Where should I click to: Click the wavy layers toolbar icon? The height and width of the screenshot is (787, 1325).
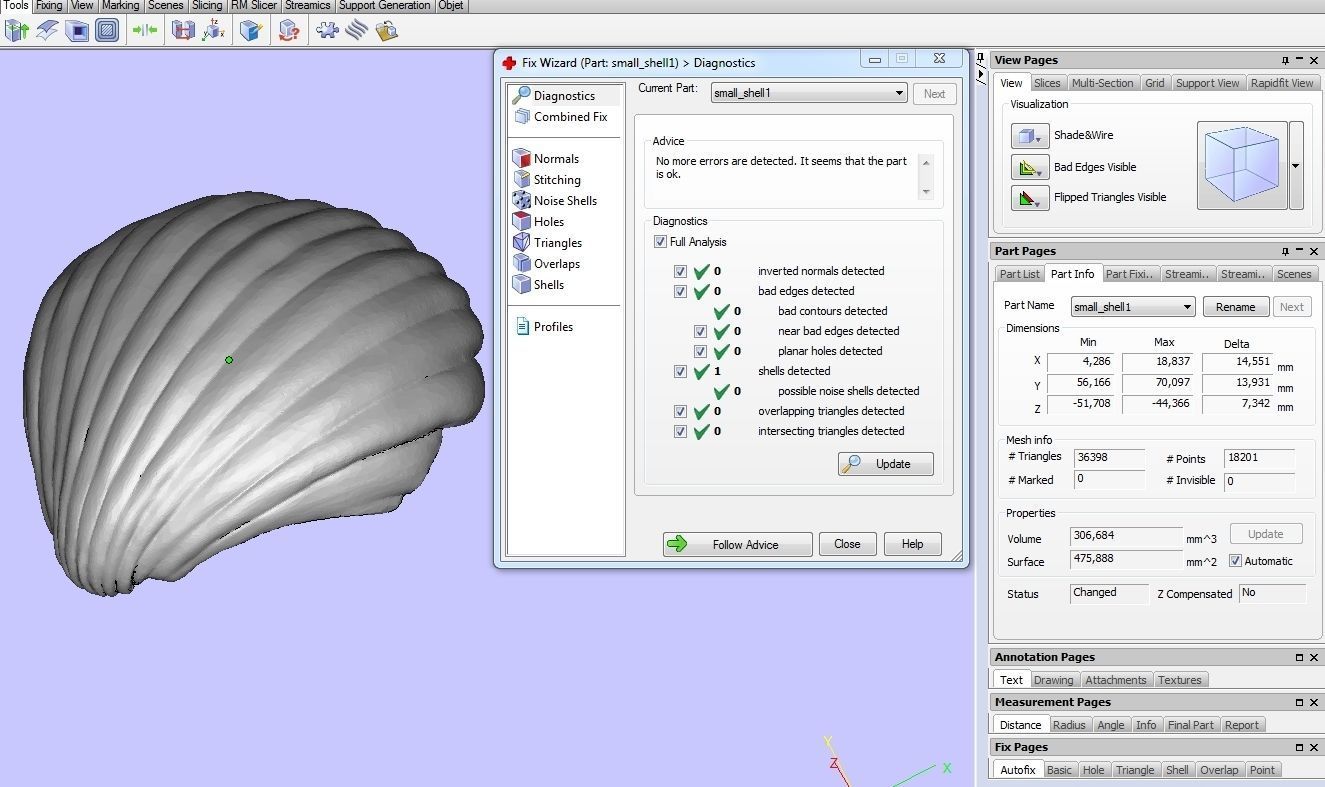click(357, 31)
